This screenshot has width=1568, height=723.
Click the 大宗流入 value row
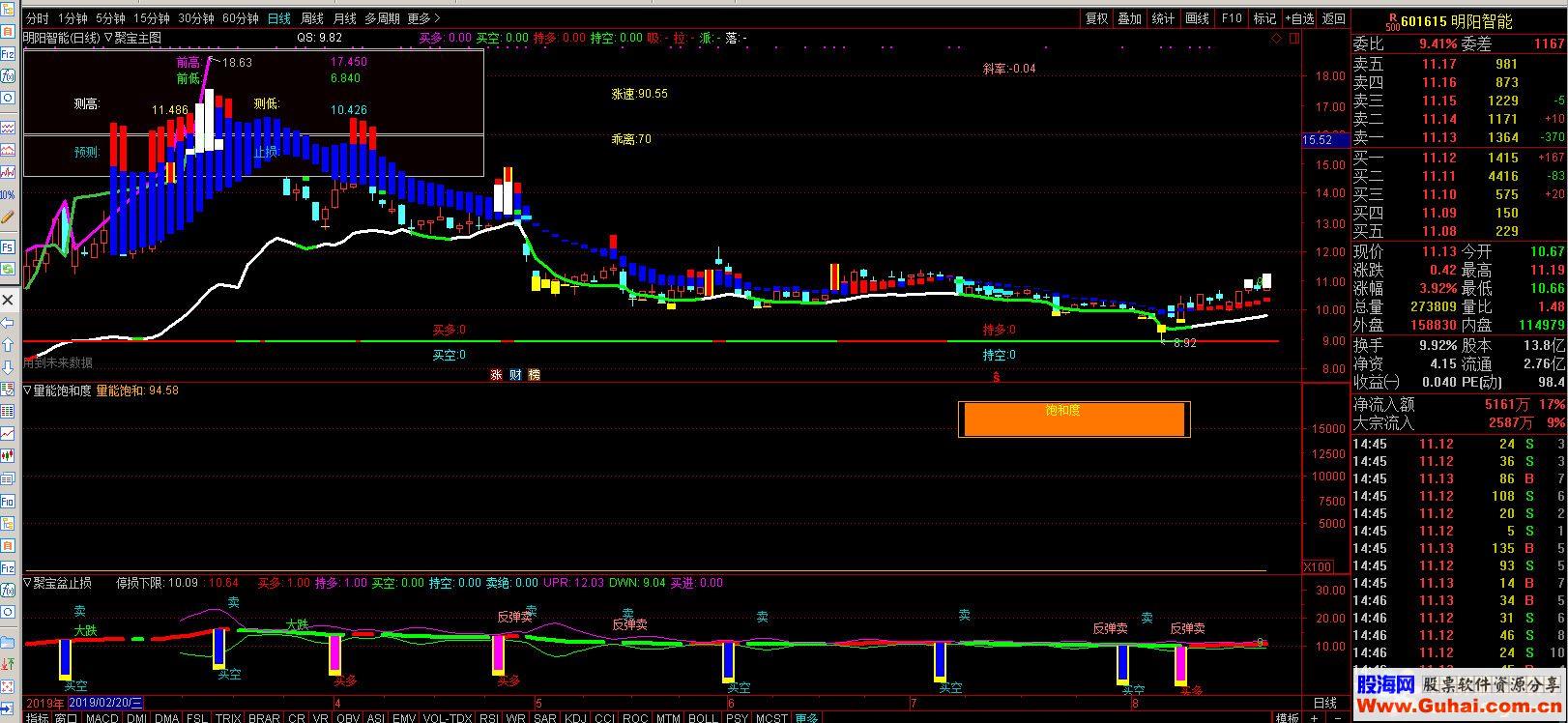pyautogui.click(x=1459, y=422)
